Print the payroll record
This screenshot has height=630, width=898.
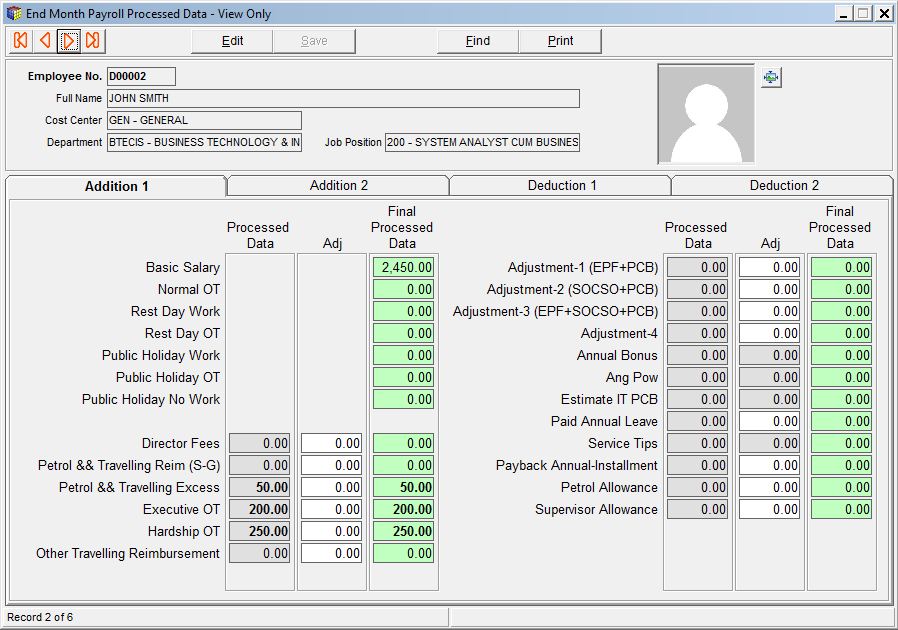560,41
